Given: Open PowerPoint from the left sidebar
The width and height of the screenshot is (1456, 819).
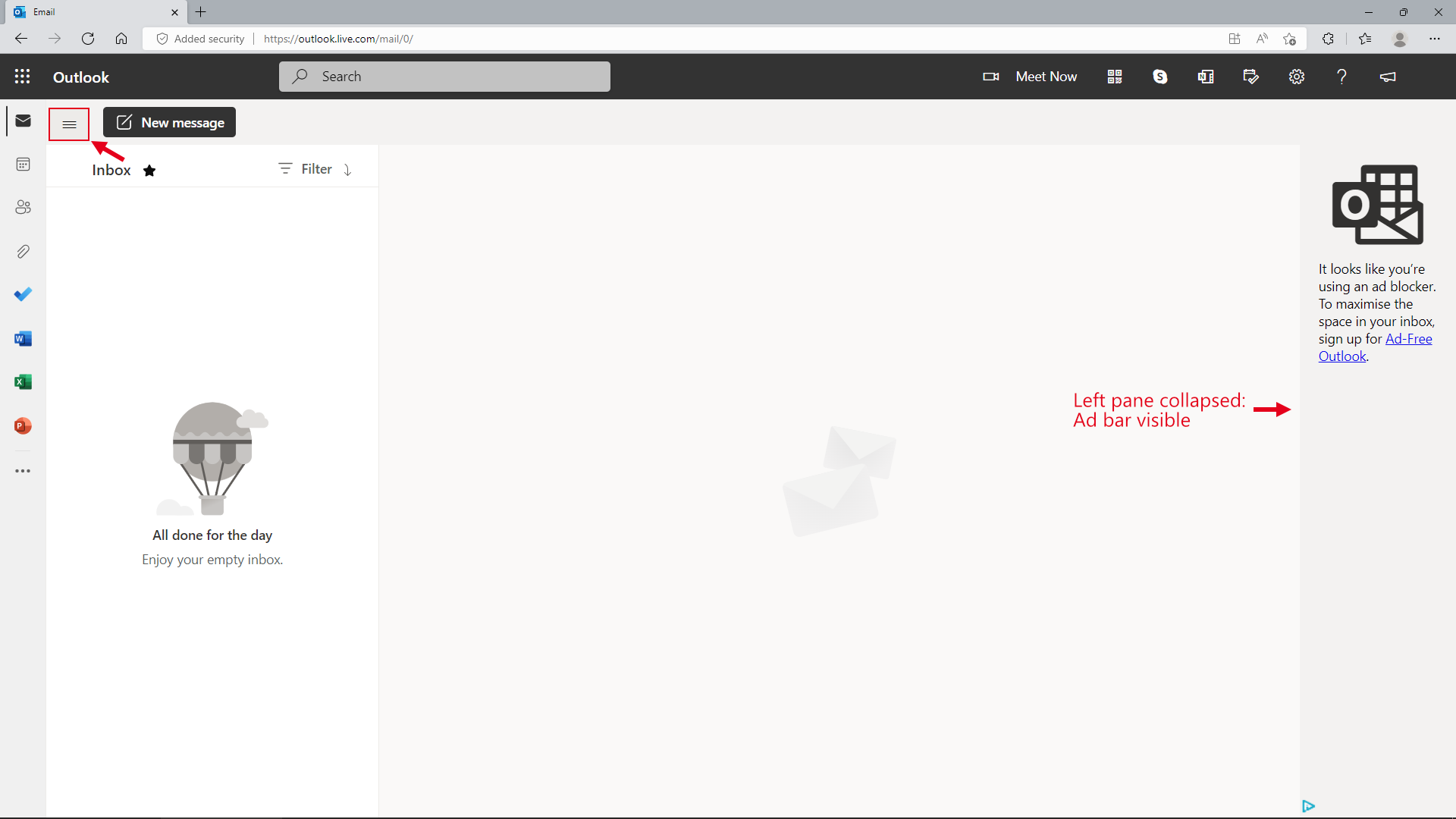Looking at the screenshot, I should [23, 425].
